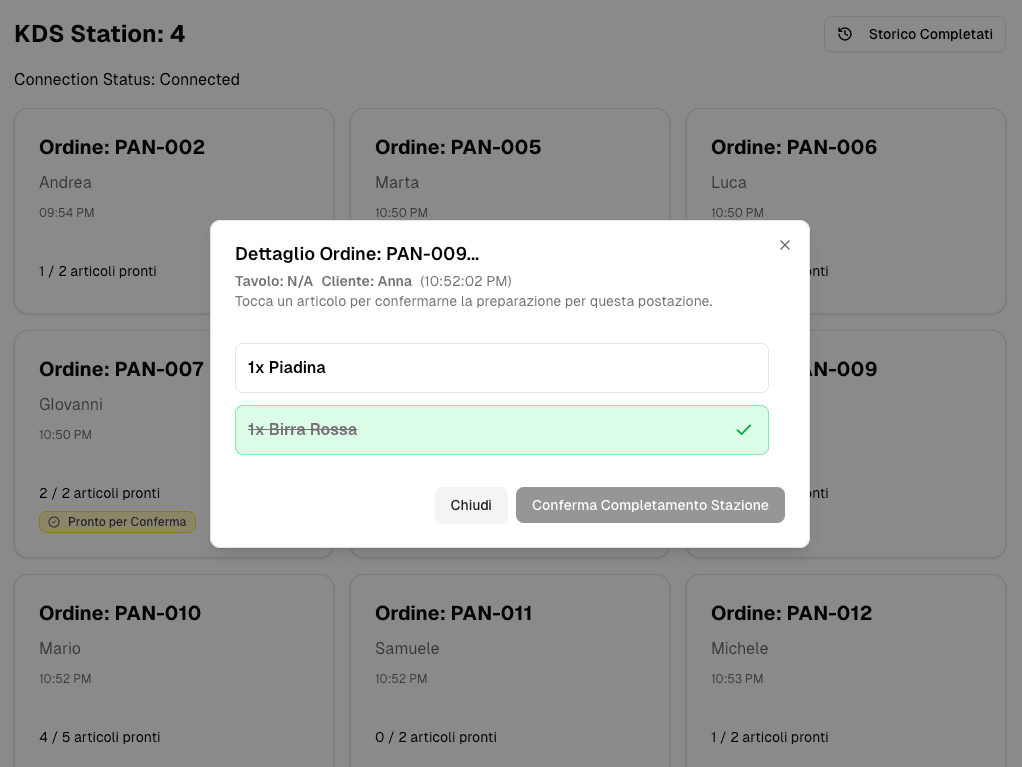This screenshot has height=767, width=1022.
Task: Open the Storico Completati history
Action: tap(914, 34)
